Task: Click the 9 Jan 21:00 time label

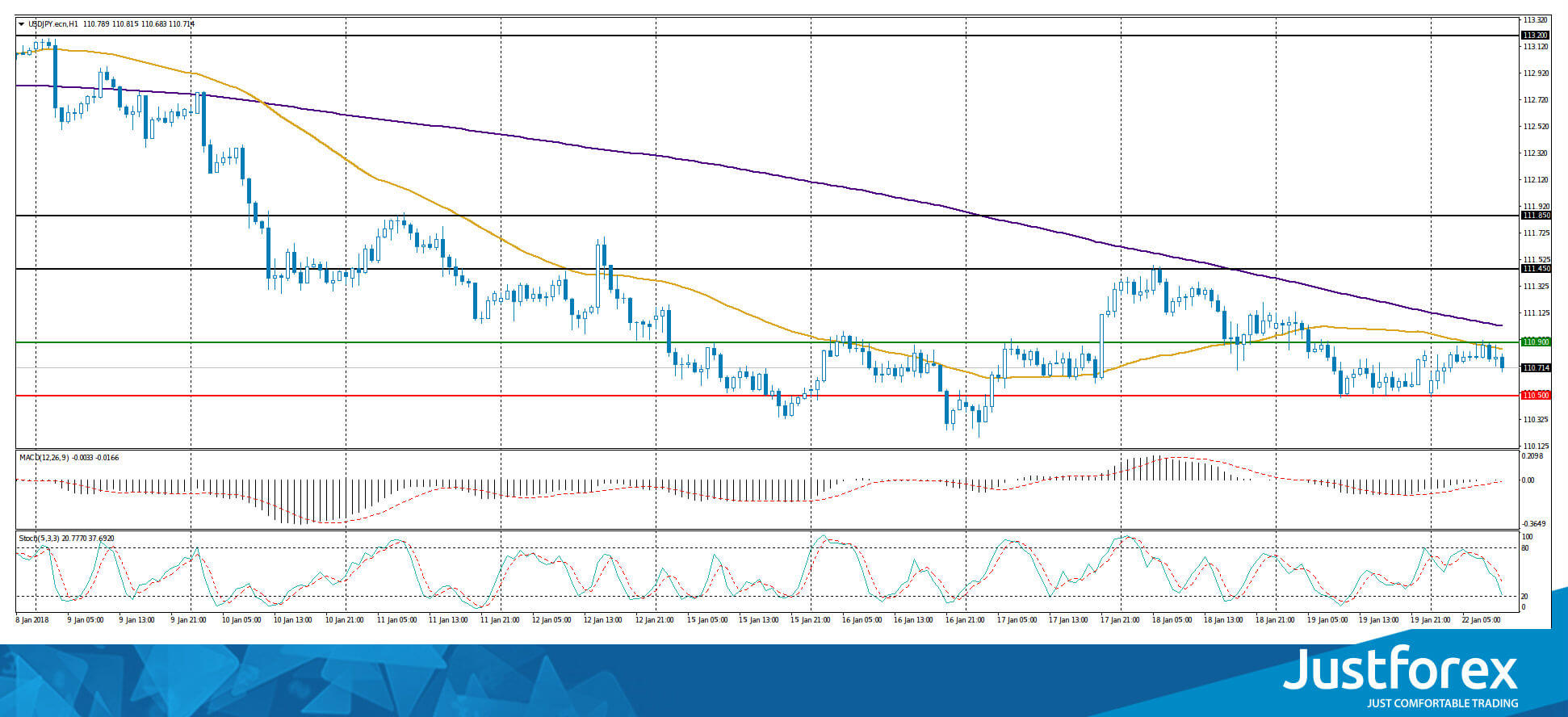Action: tap(189, 620)
